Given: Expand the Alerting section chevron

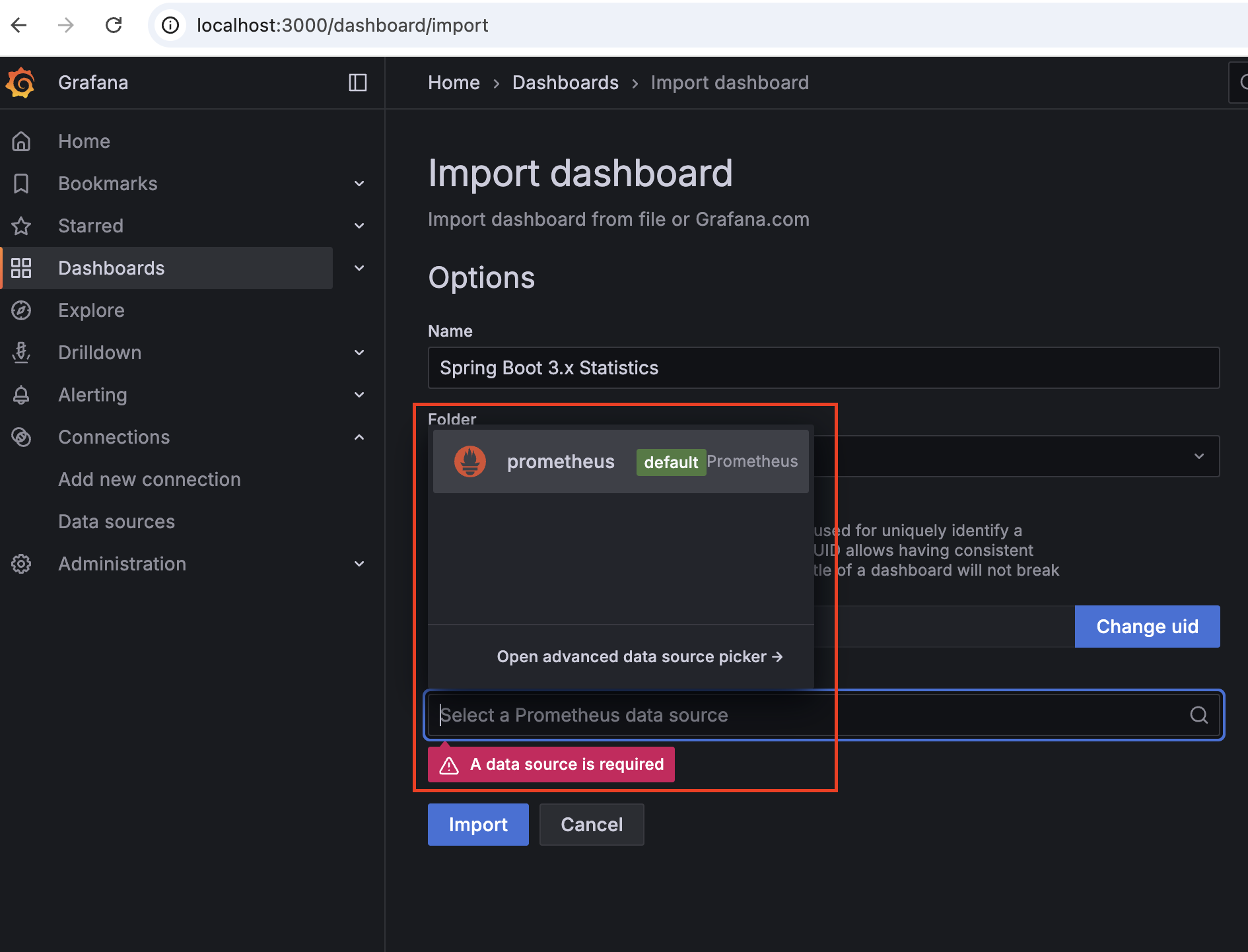Looking at the screenshot, I should (359, 395).
